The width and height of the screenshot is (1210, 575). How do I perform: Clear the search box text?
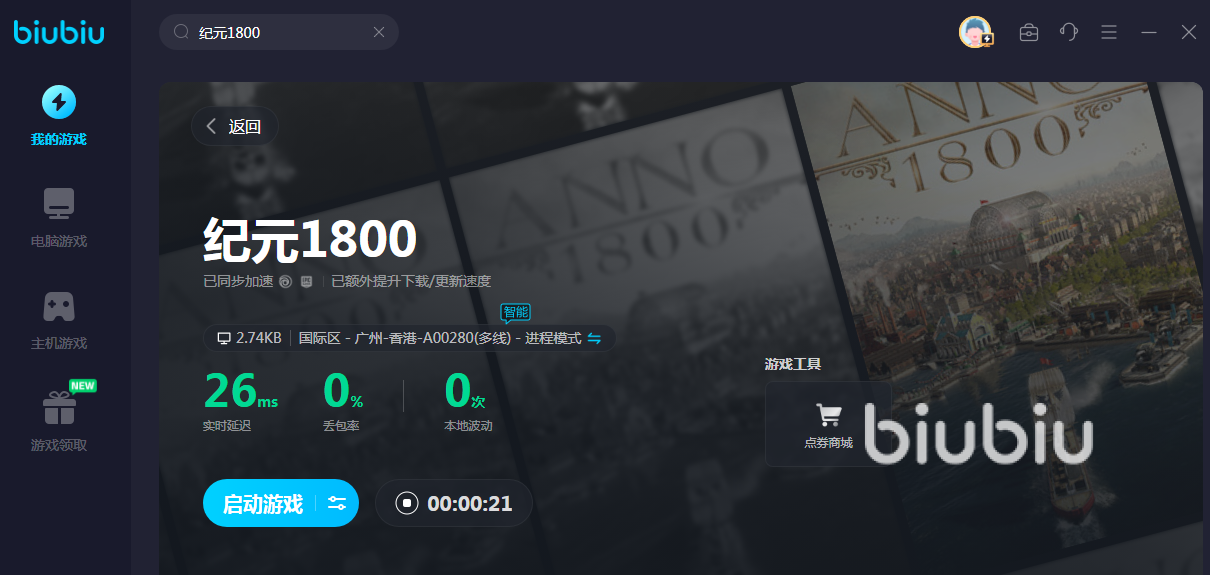coord(379,32)
